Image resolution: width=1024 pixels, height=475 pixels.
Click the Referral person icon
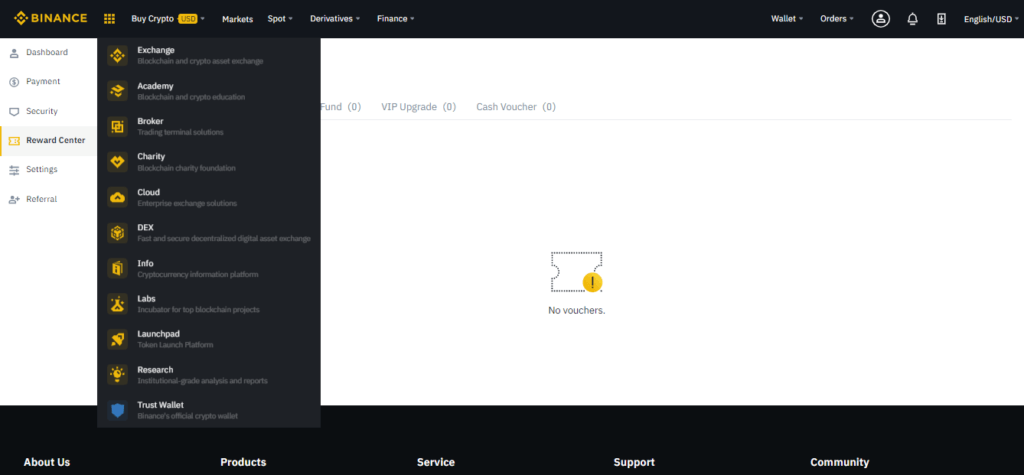(14, 199)
